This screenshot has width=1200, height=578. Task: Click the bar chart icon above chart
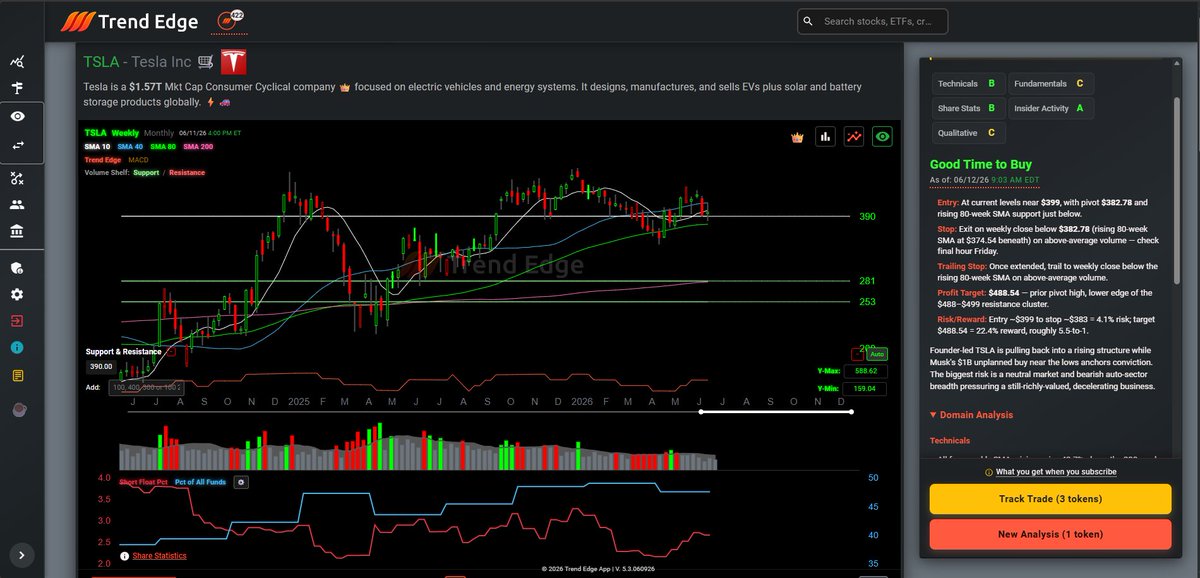pyautogui.click(x=826, y=137)
